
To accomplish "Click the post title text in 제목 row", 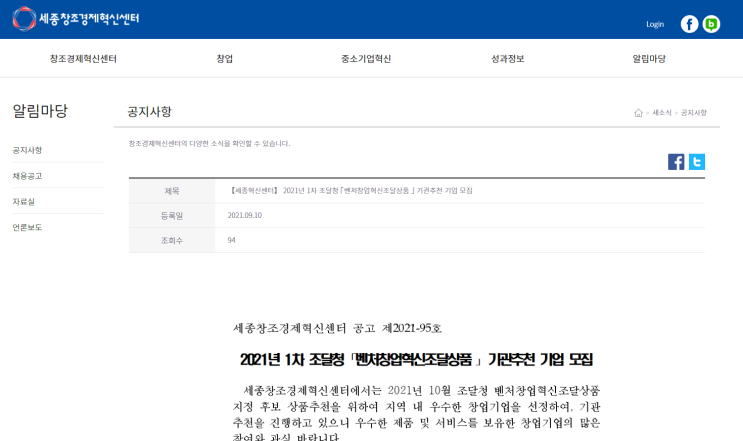I will click(351, 190).
